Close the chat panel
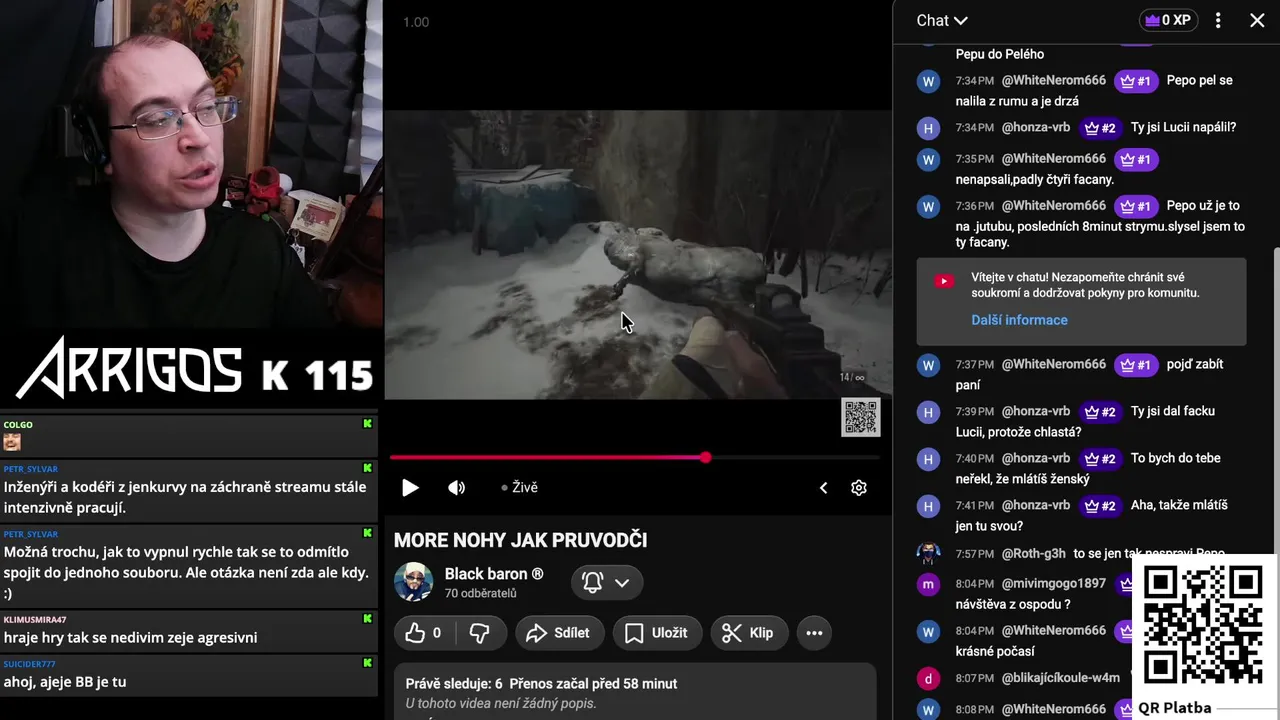1280x720 pixels. click(1257, 20)
